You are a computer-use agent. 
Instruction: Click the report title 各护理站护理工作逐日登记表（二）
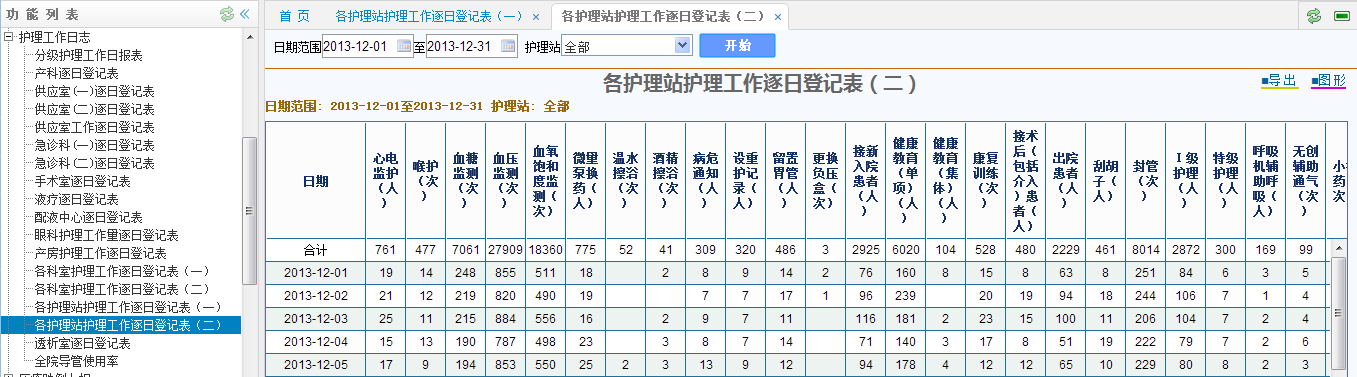point(760,84)
